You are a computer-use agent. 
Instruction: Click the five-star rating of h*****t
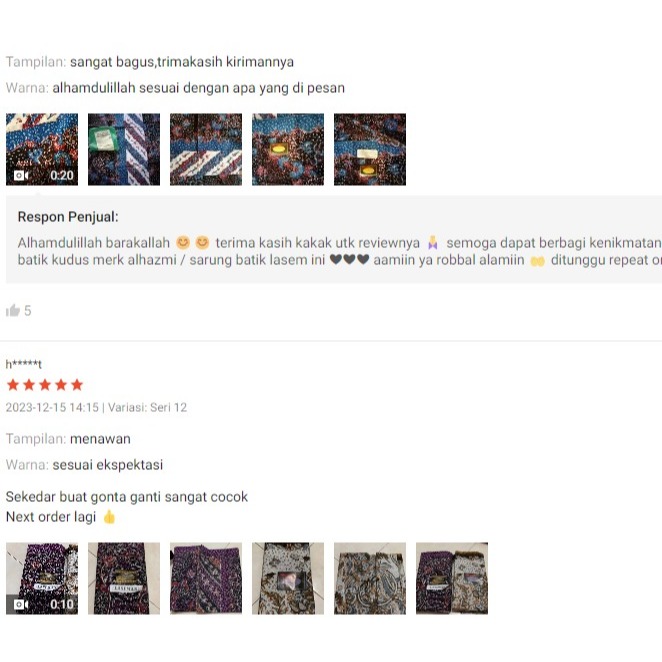pyautogui.click(x=45, y=385)
